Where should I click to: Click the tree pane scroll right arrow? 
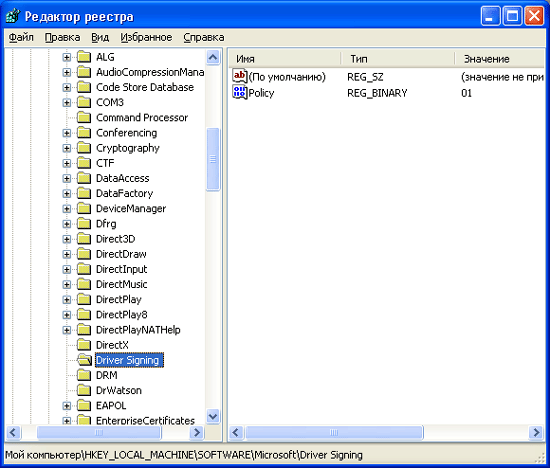[x=197, y=432]
